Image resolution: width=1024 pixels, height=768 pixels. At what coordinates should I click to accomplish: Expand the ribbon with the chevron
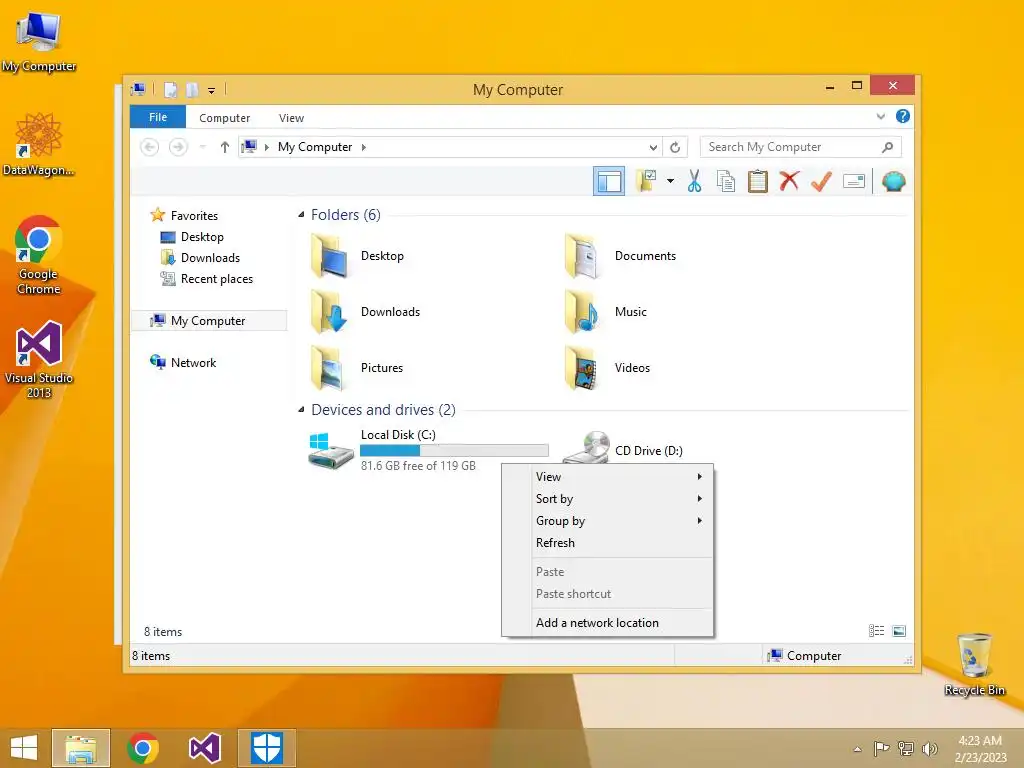coord(880,116)
